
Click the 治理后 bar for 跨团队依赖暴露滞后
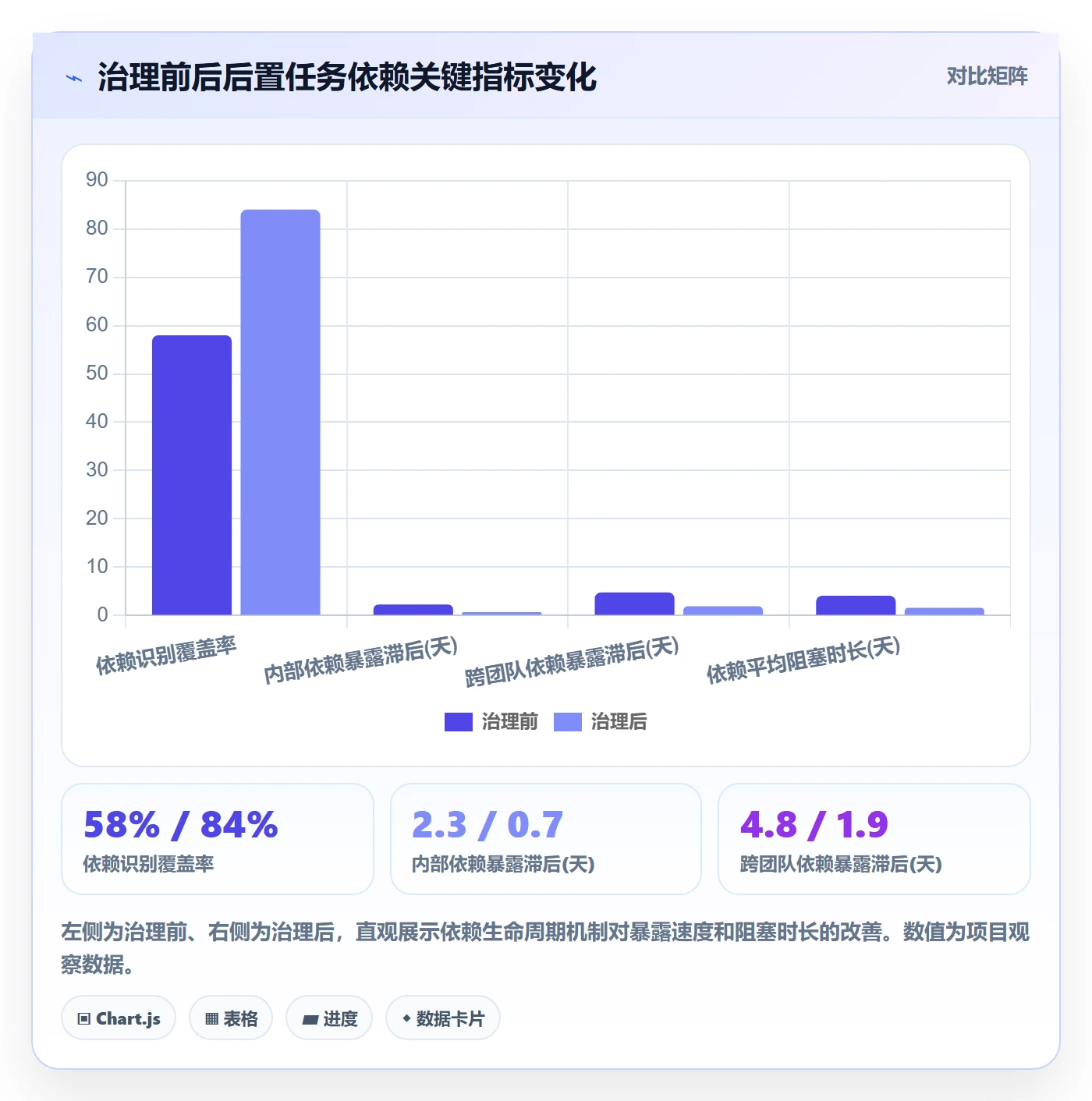point(723,611)
